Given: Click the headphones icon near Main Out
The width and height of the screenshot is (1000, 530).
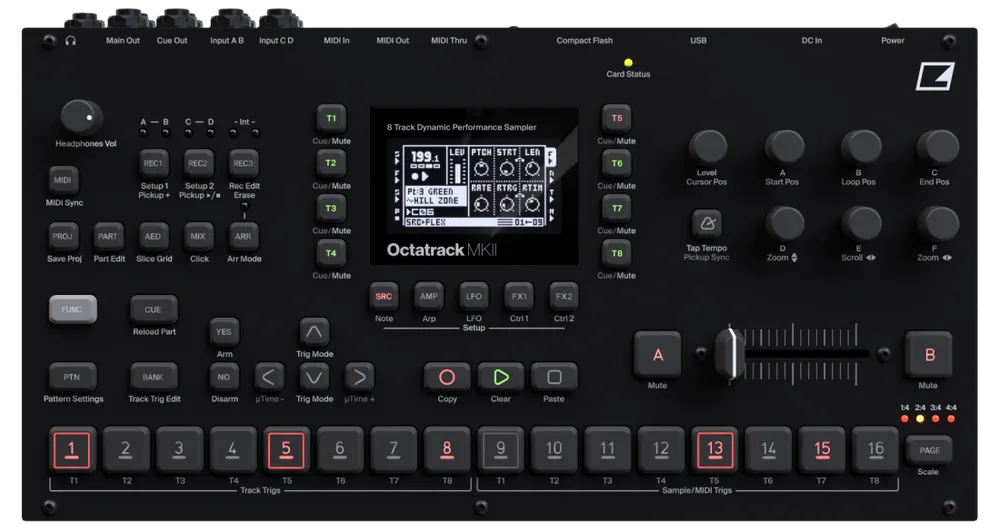Looking at the screenshot, I should pyautogui.click(x=71, y=40).
